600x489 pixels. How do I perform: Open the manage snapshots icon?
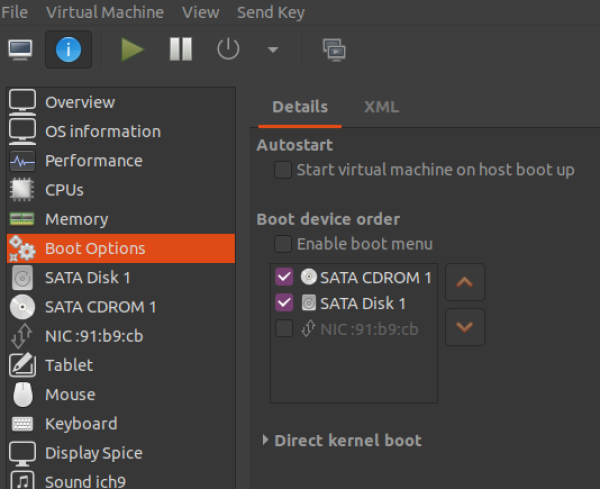[334, 50]
